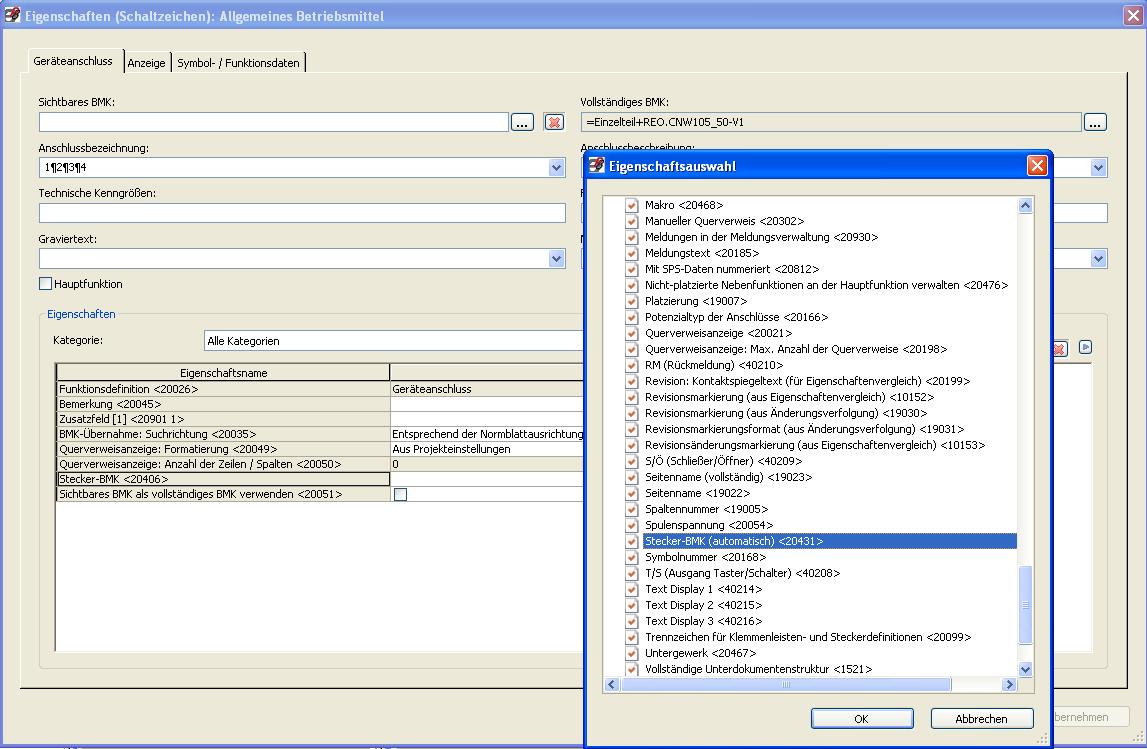Click scroll up arrow in property list
Image resolution: width=1147 pixels, height=749 pixels.
[1026, 206]
